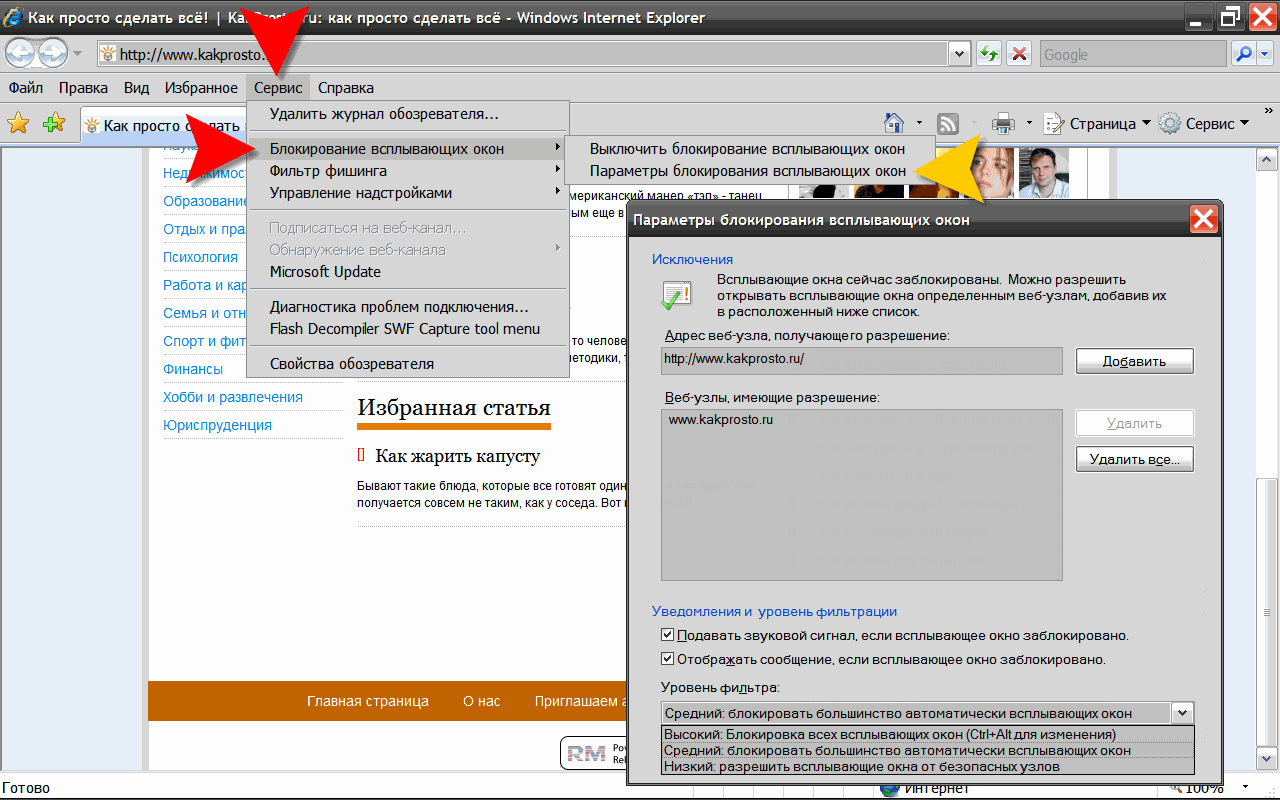Click the RSS feeds icon

click(947, 123)
